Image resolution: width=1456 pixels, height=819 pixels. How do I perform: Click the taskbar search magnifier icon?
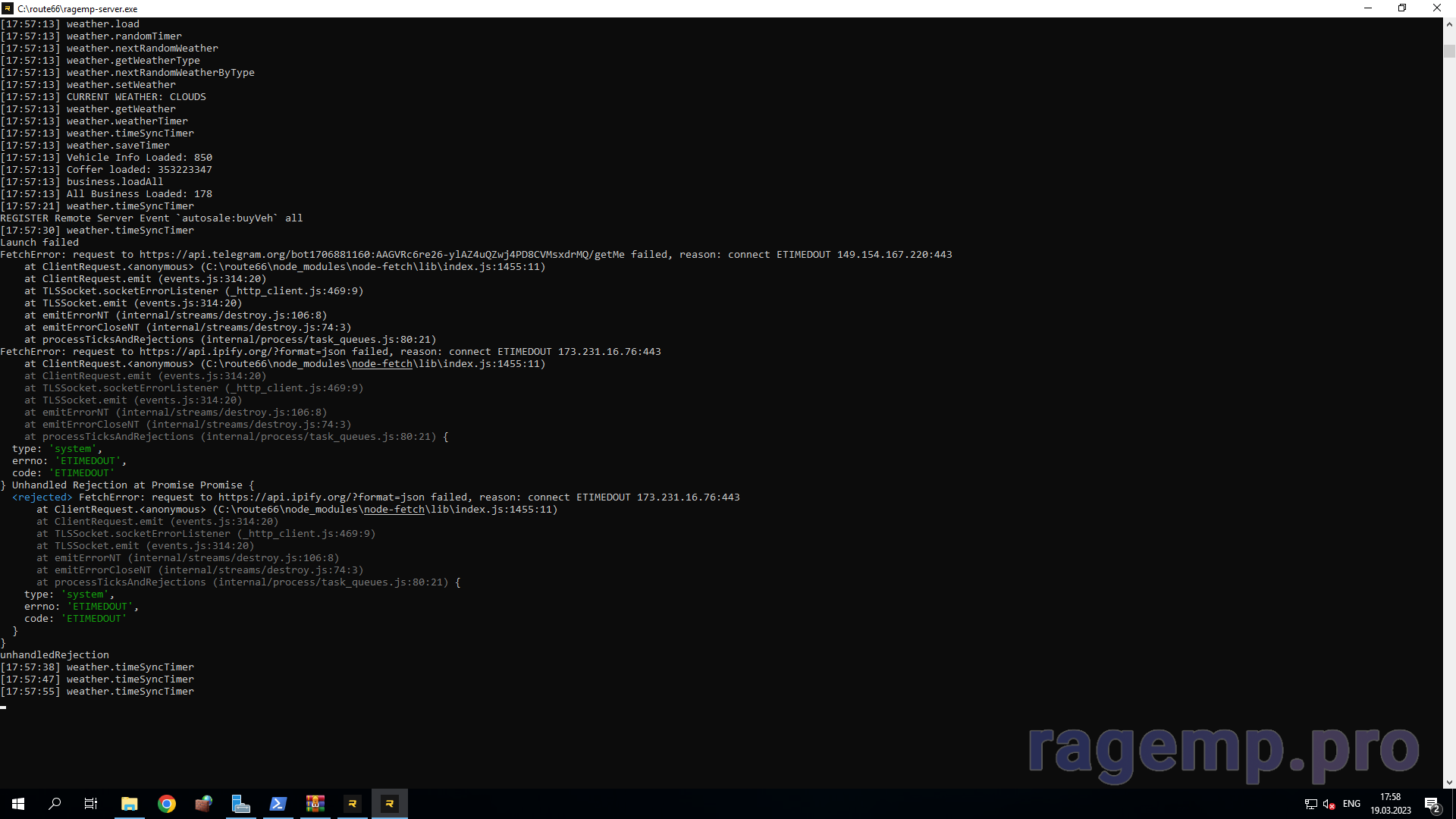click(x=55, y=804)
